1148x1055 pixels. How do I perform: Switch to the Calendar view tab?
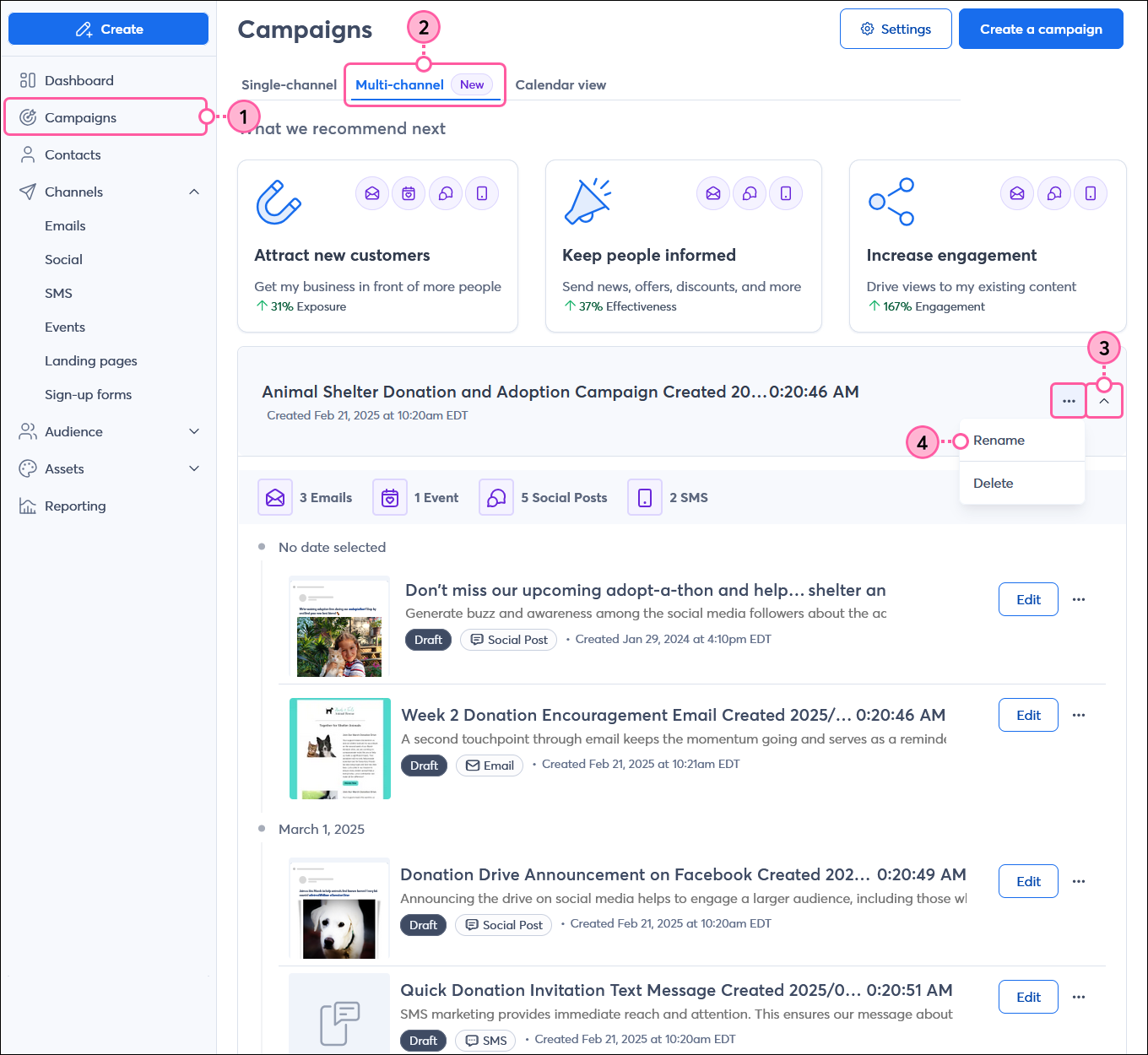click(x=560, y=84)
